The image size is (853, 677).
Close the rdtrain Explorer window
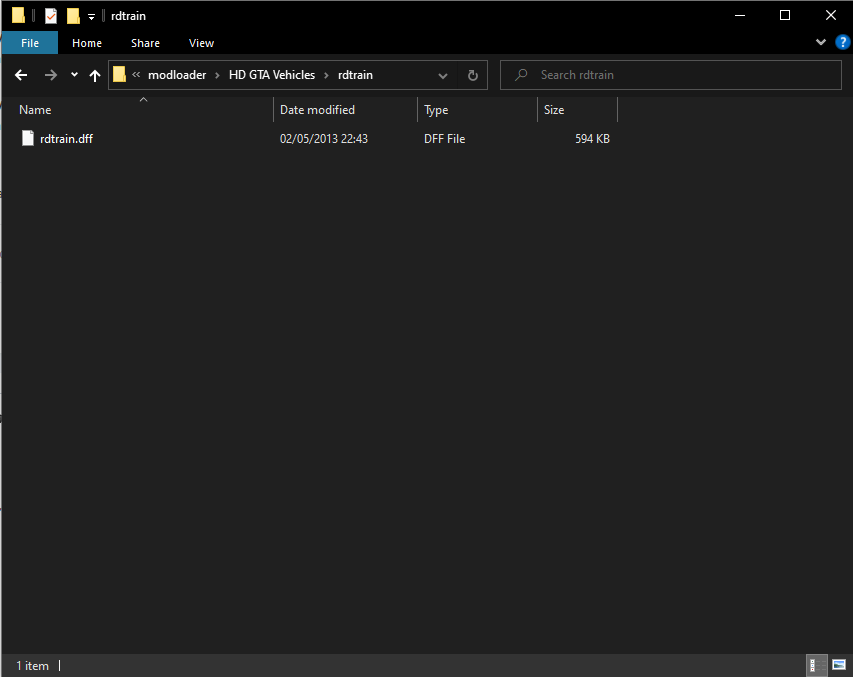[831, 16]
